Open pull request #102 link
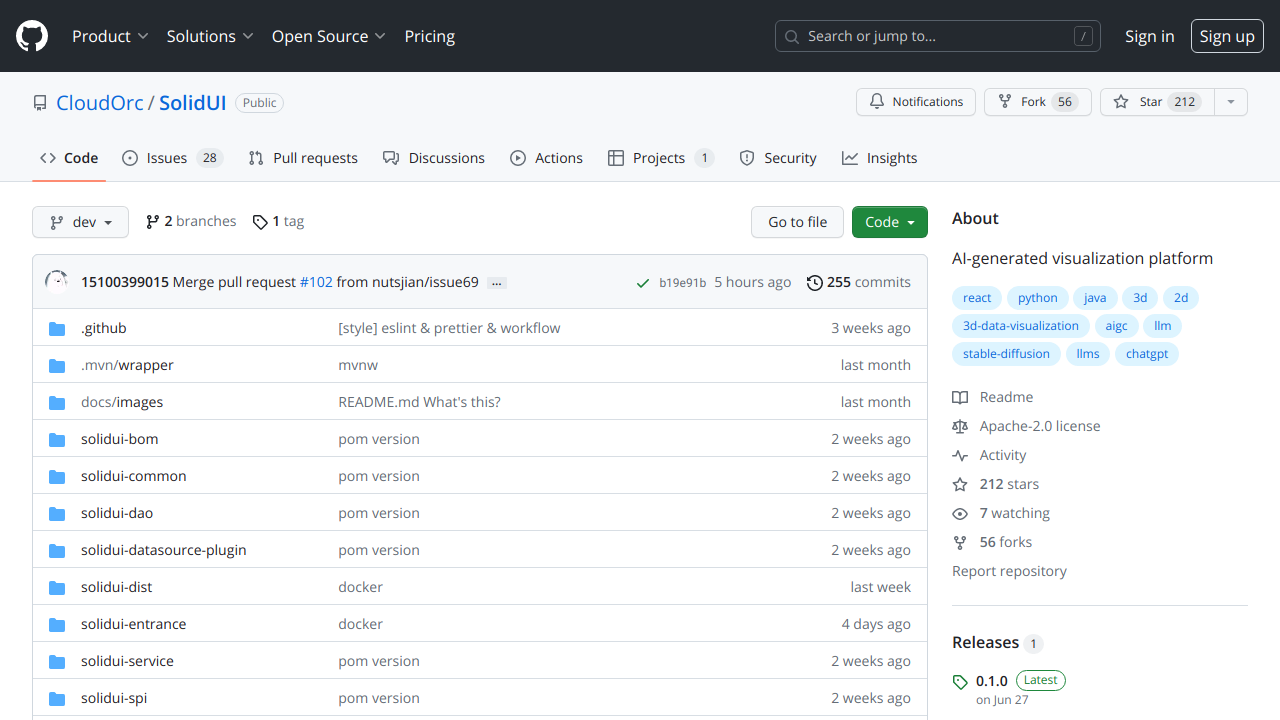Viewport: 1280px width, 720px height. point(316,282)
